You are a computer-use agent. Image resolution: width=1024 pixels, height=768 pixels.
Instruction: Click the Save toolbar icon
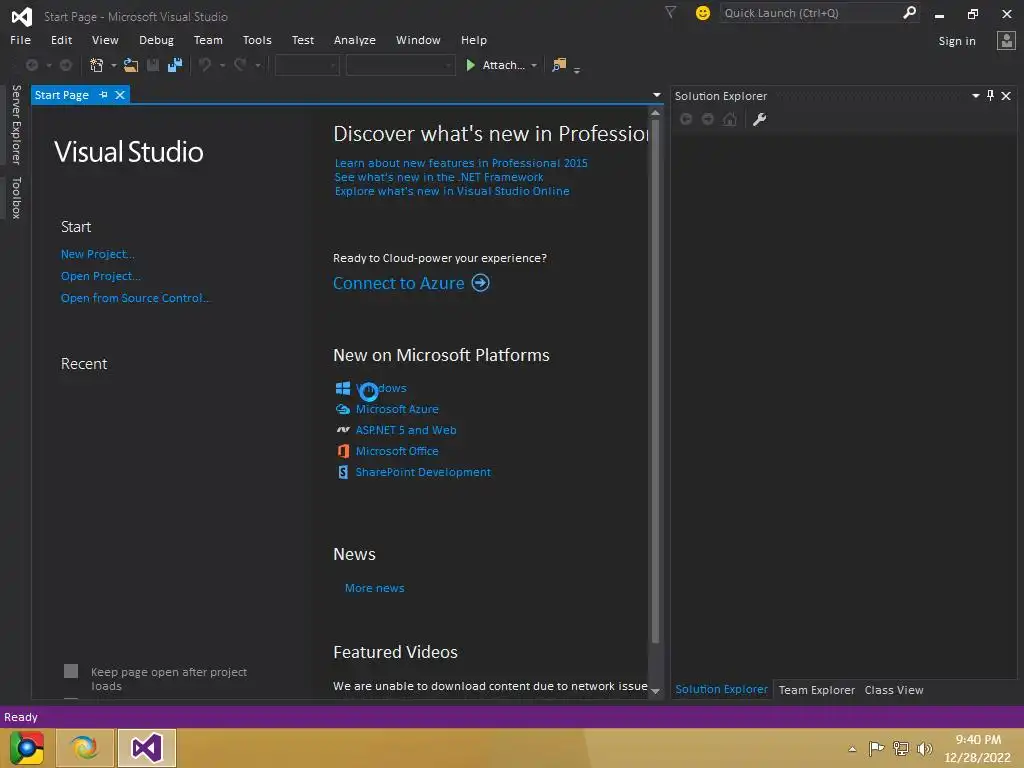pos(153,65)
